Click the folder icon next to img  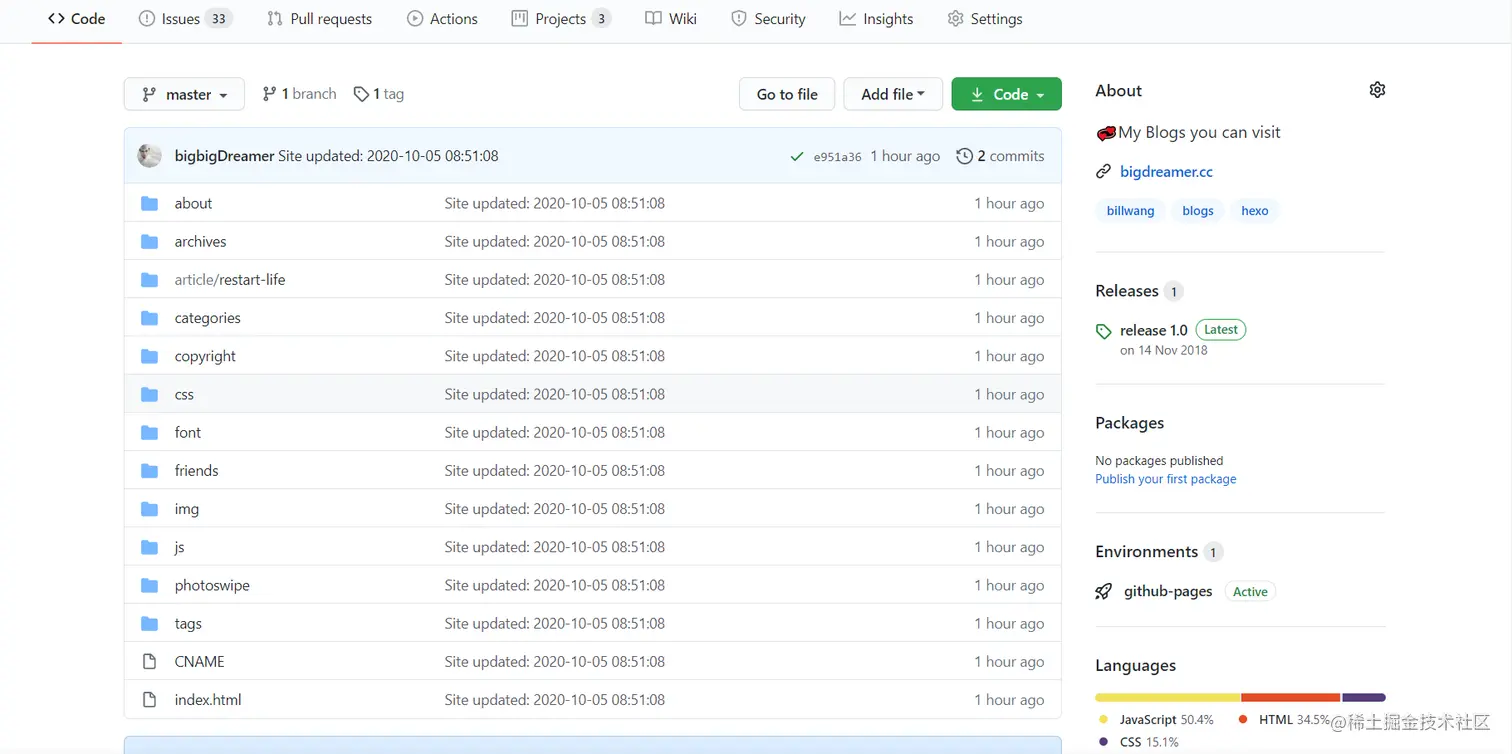150,509
